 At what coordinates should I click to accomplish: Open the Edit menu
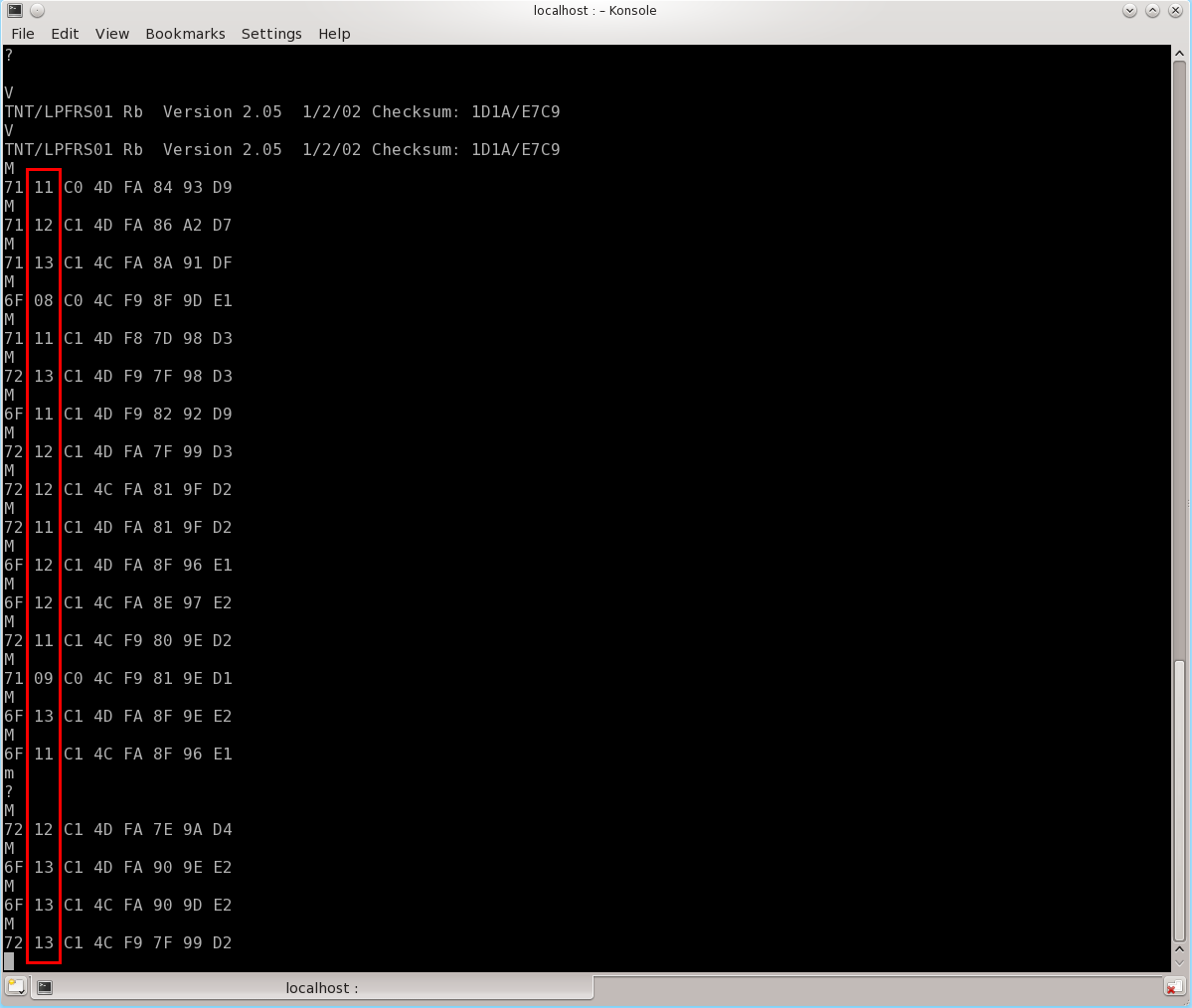[x=65, y=34]
